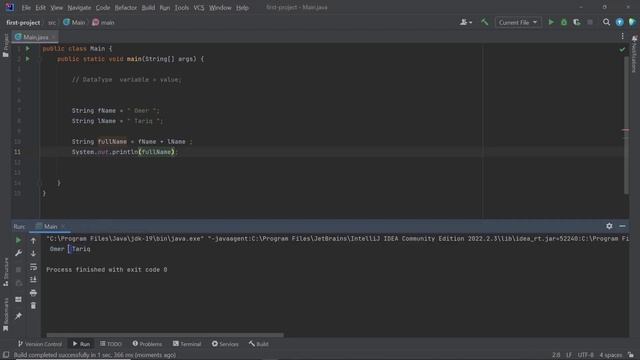Open the Run tool window button in the bottom bar

(x=81, y=344)
